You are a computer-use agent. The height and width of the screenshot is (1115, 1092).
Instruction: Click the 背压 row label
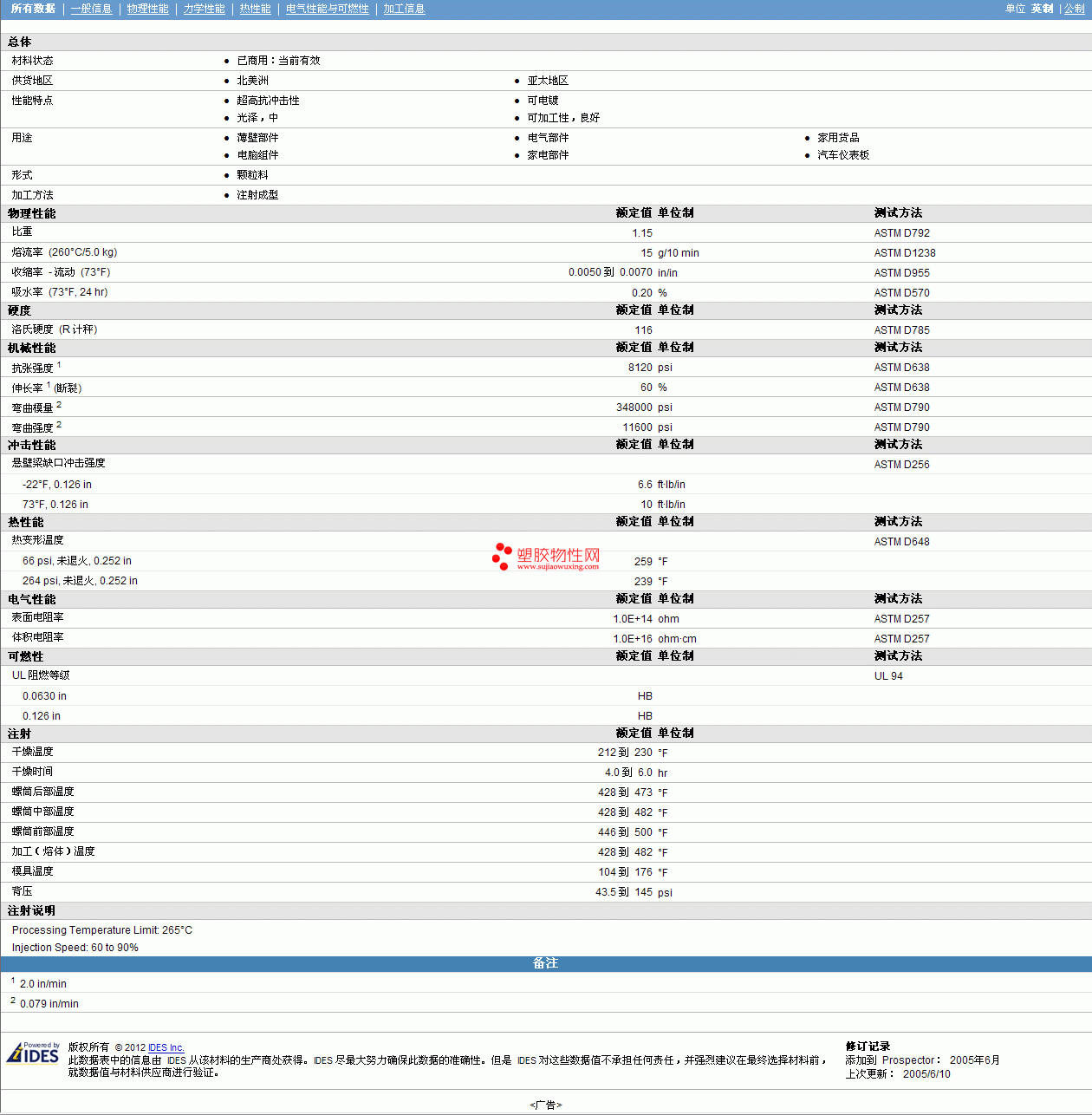coord(22,891)
